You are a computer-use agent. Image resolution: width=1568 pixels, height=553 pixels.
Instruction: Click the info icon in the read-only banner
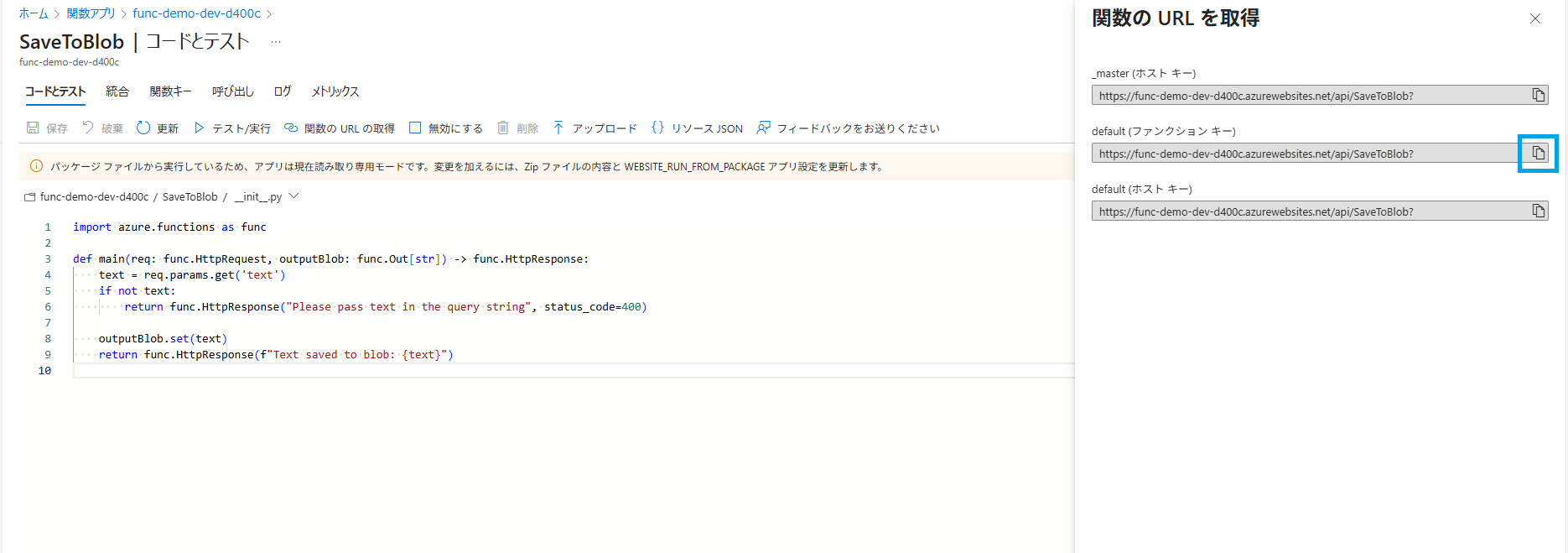click(36, 166)
